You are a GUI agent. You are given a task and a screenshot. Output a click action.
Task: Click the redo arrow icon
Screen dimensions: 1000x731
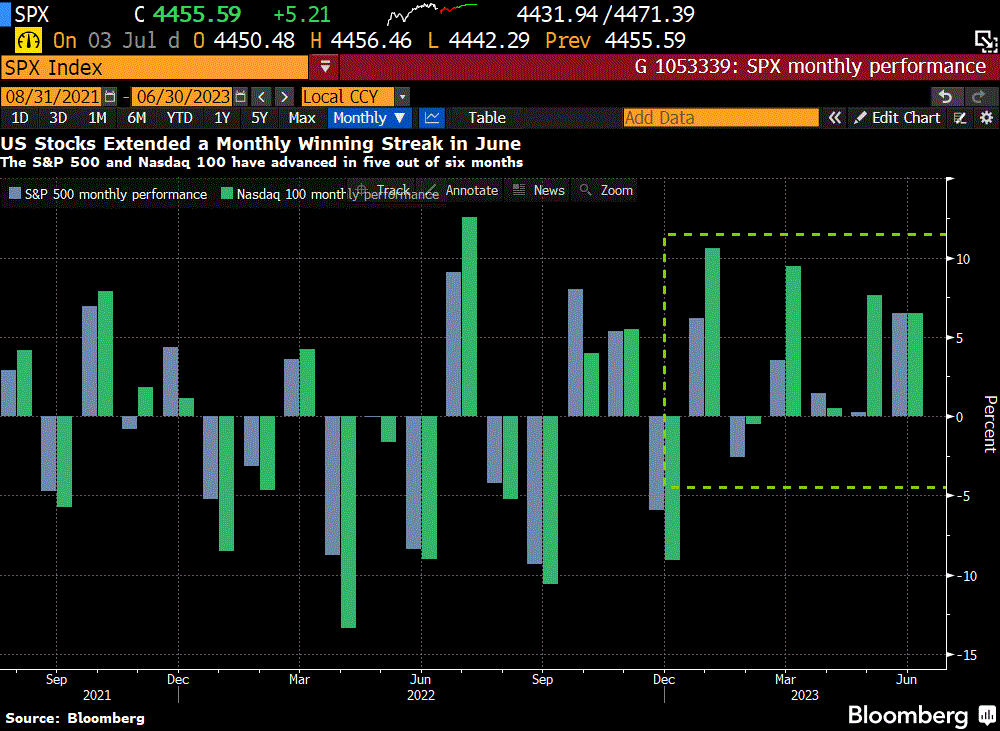point(979,97)
